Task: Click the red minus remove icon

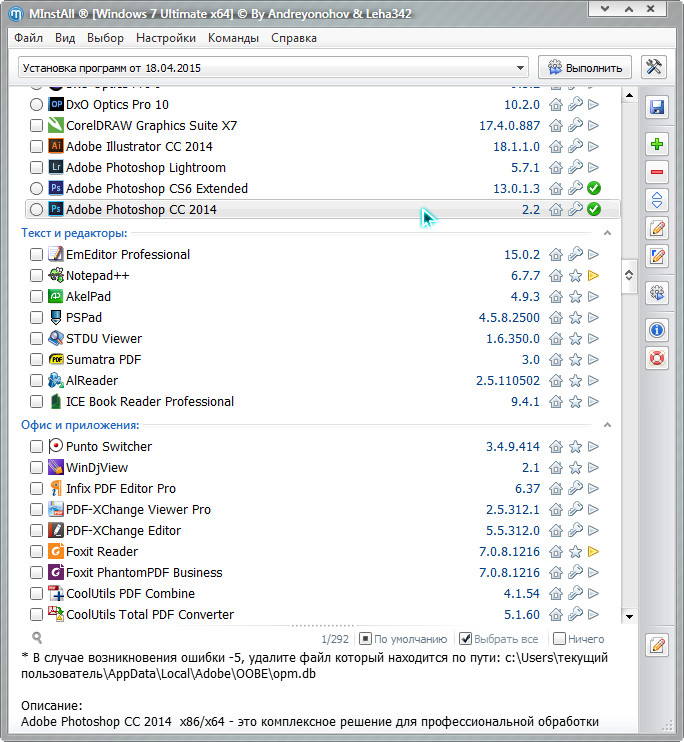Action: (657, 172)
